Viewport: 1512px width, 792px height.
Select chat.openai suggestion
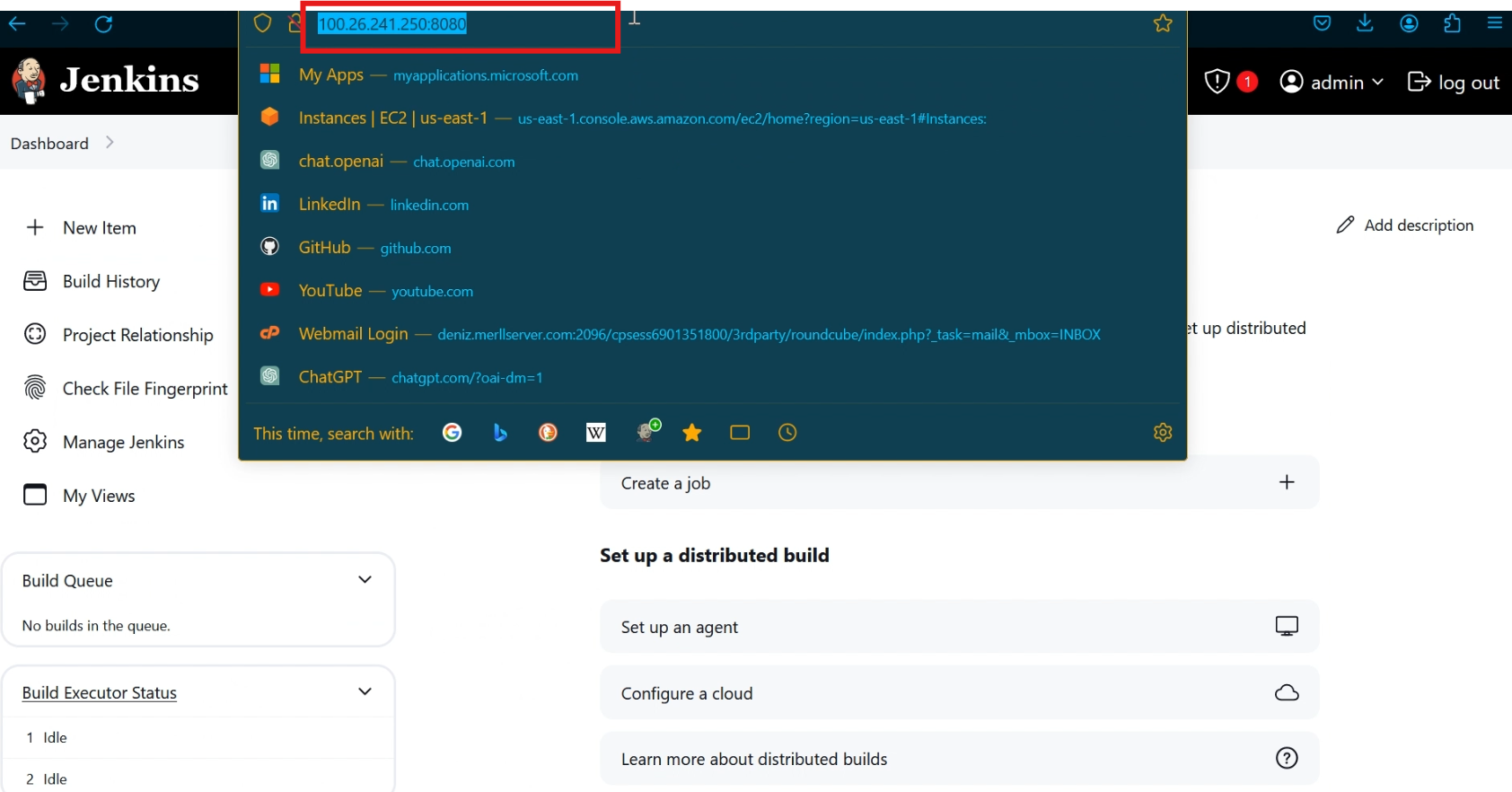click(713, 161)
